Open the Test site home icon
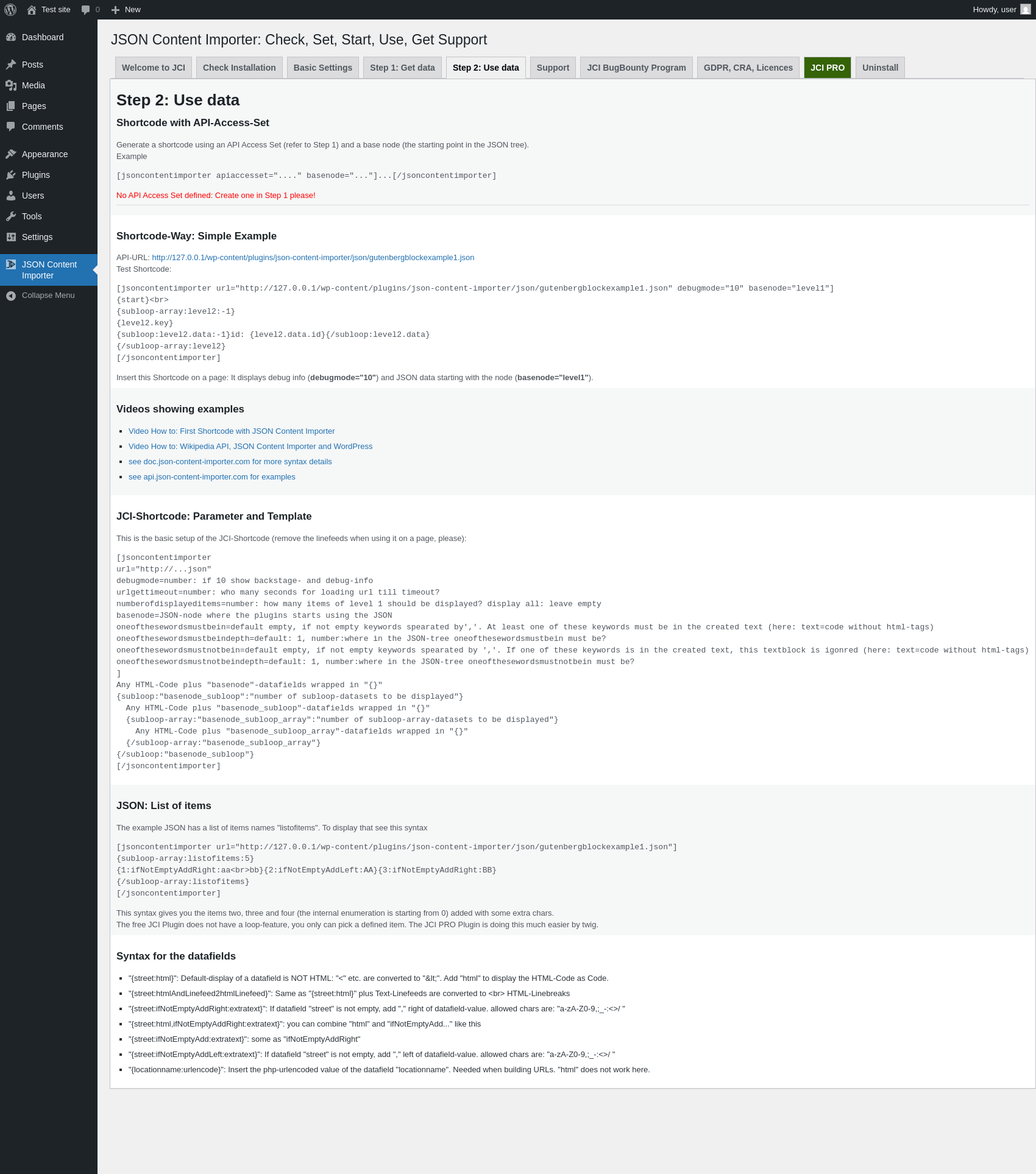 tap(32, 10)
